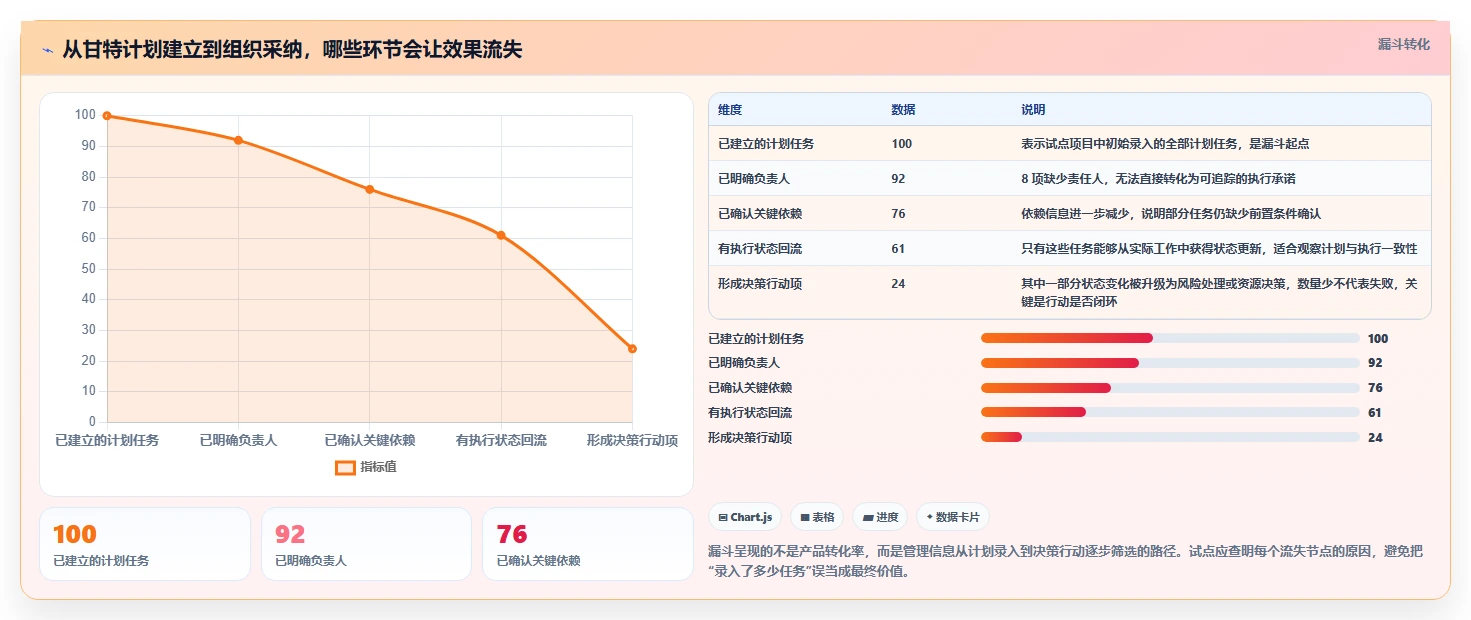Toggle the 指标值 legend swatch

pos(345,467)
